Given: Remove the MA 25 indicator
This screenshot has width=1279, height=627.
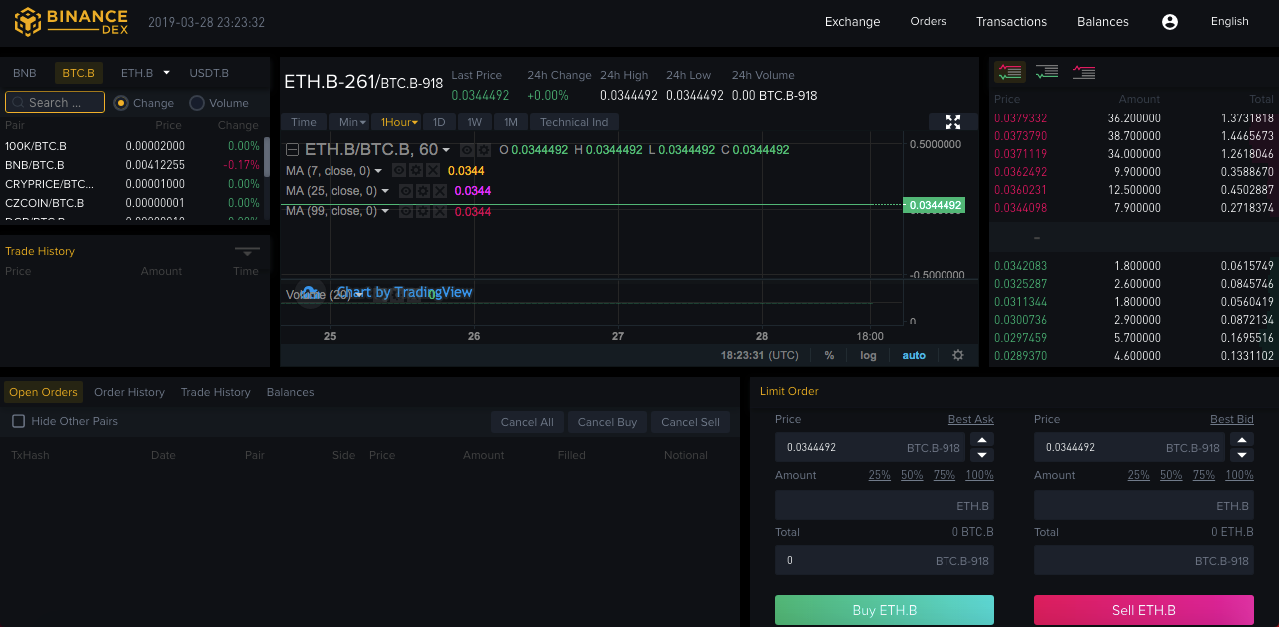Looking at the screenshot, I should click(x=439, y=191).
